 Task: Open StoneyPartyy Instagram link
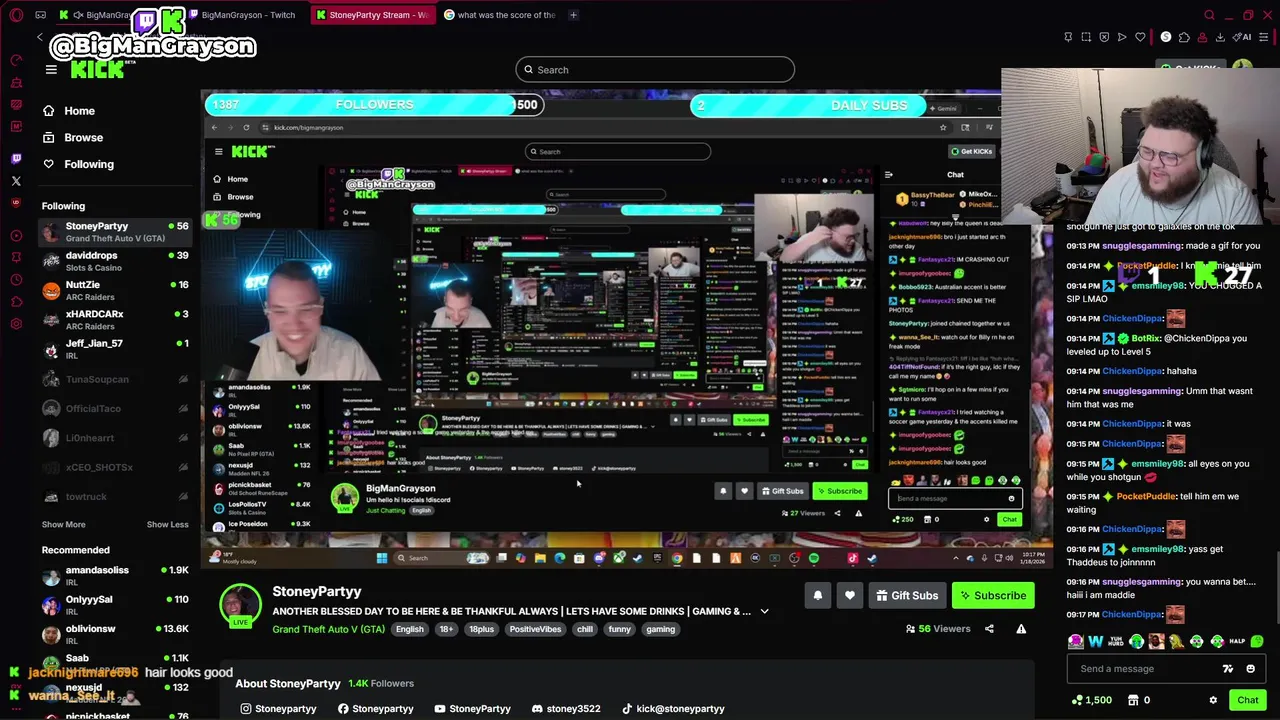278,709
